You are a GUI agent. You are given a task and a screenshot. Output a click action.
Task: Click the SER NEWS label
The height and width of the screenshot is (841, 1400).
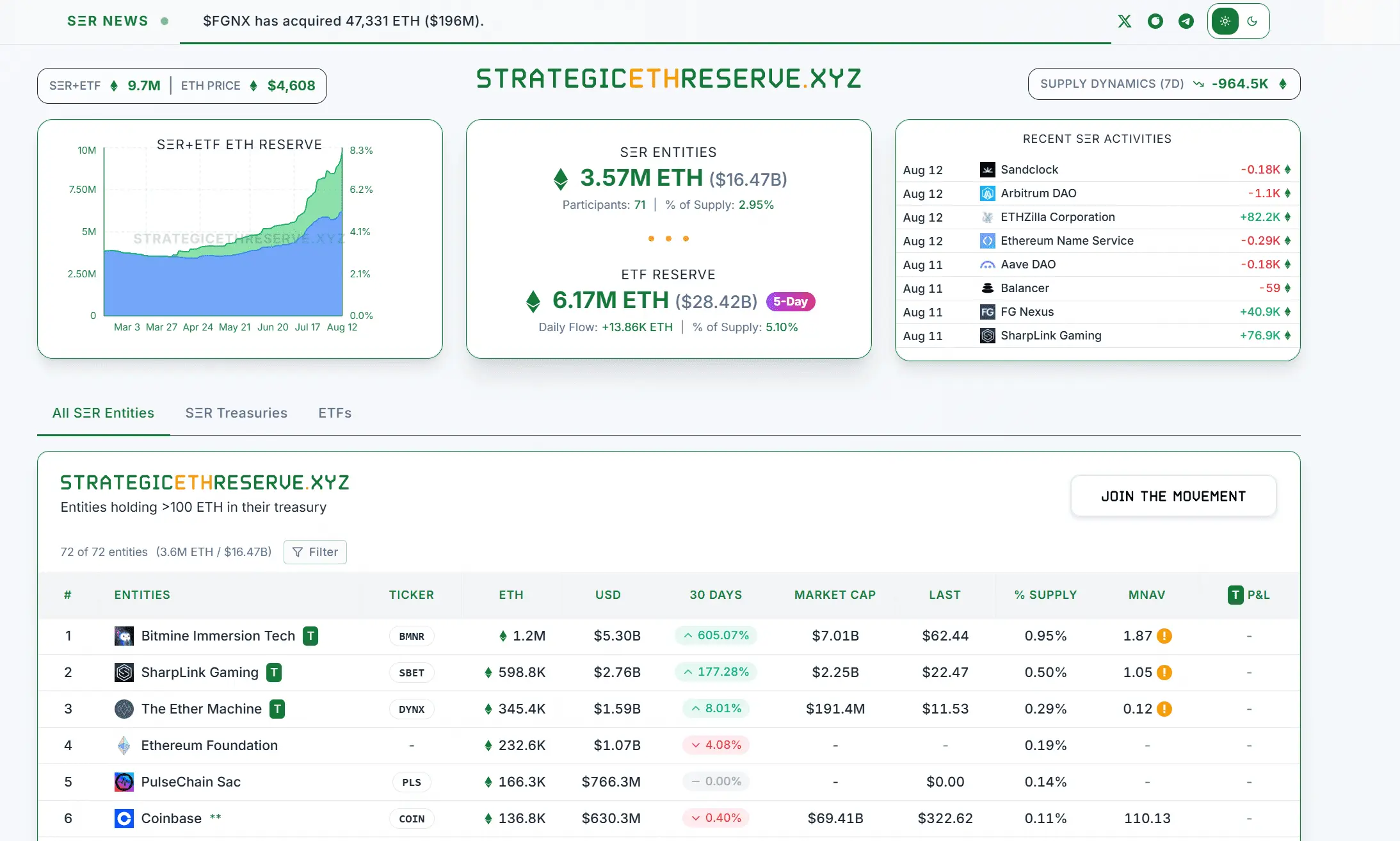click(x=108, y=21)
